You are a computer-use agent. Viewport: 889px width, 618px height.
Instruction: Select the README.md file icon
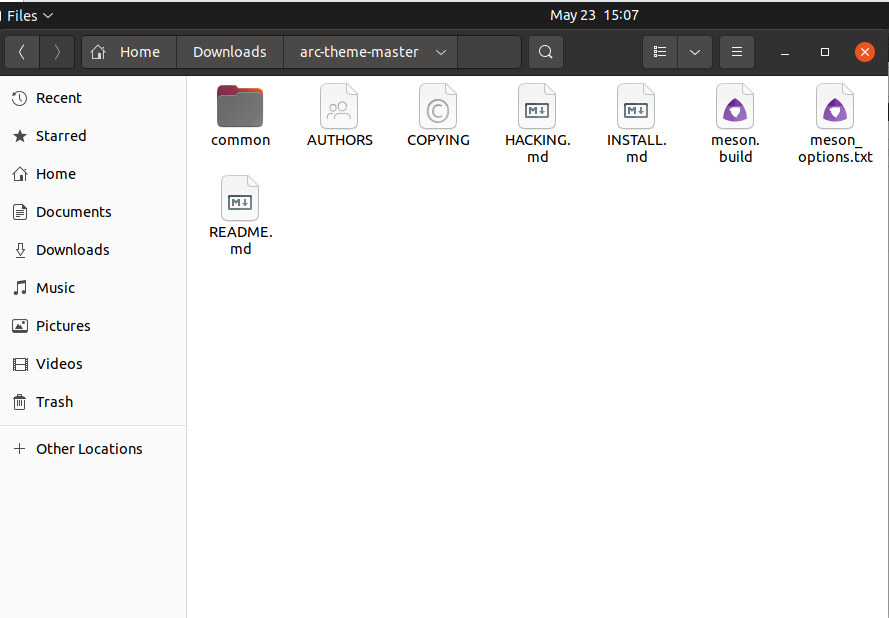240,198
